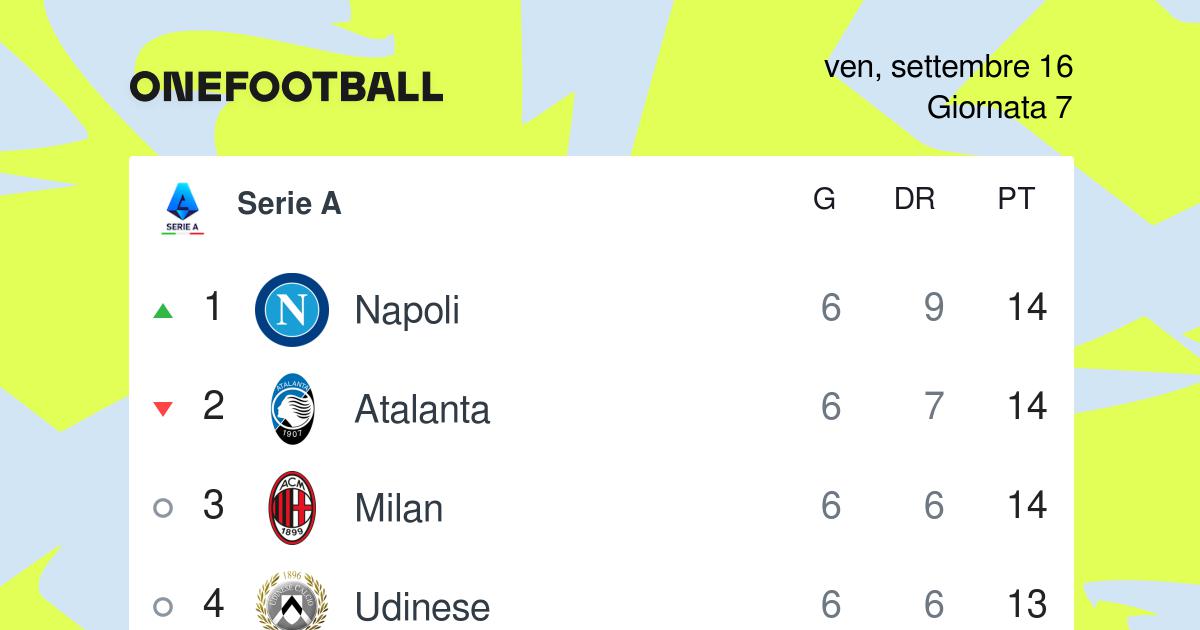Click Napoli's 14 points value
This screenshot has width=1200, height=630.
click(1027, 308)
